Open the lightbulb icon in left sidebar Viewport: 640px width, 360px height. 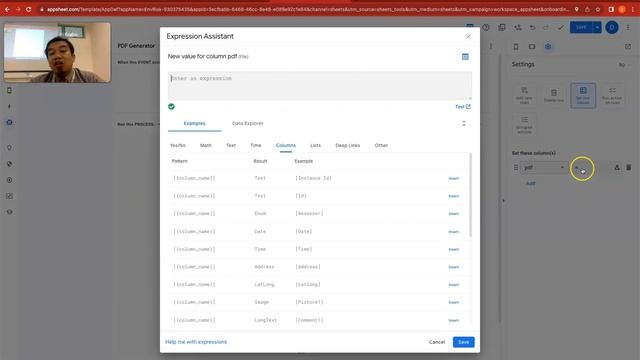click(9, 147)
